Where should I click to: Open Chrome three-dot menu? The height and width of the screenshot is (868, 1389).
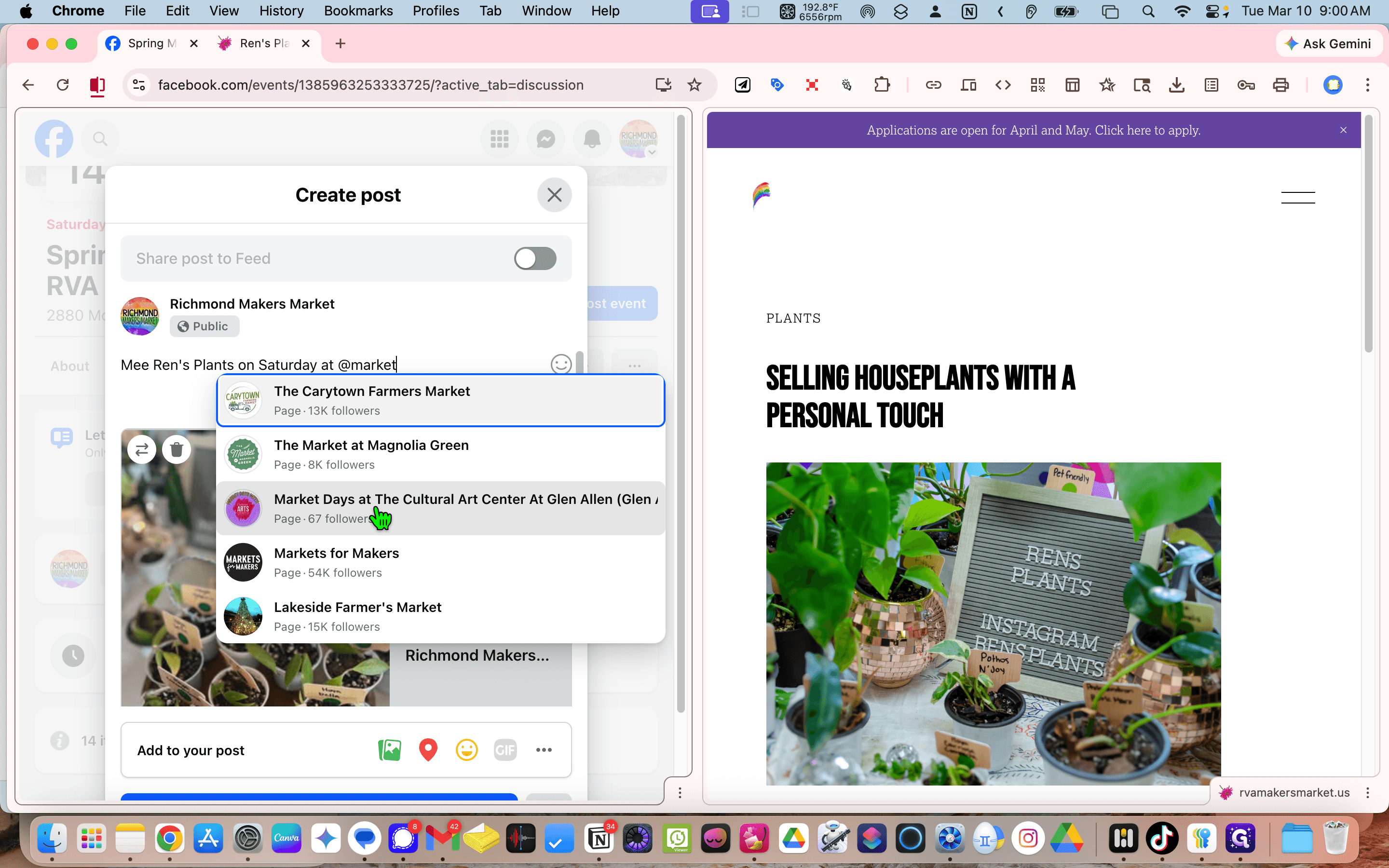(x=1368, y=85)
